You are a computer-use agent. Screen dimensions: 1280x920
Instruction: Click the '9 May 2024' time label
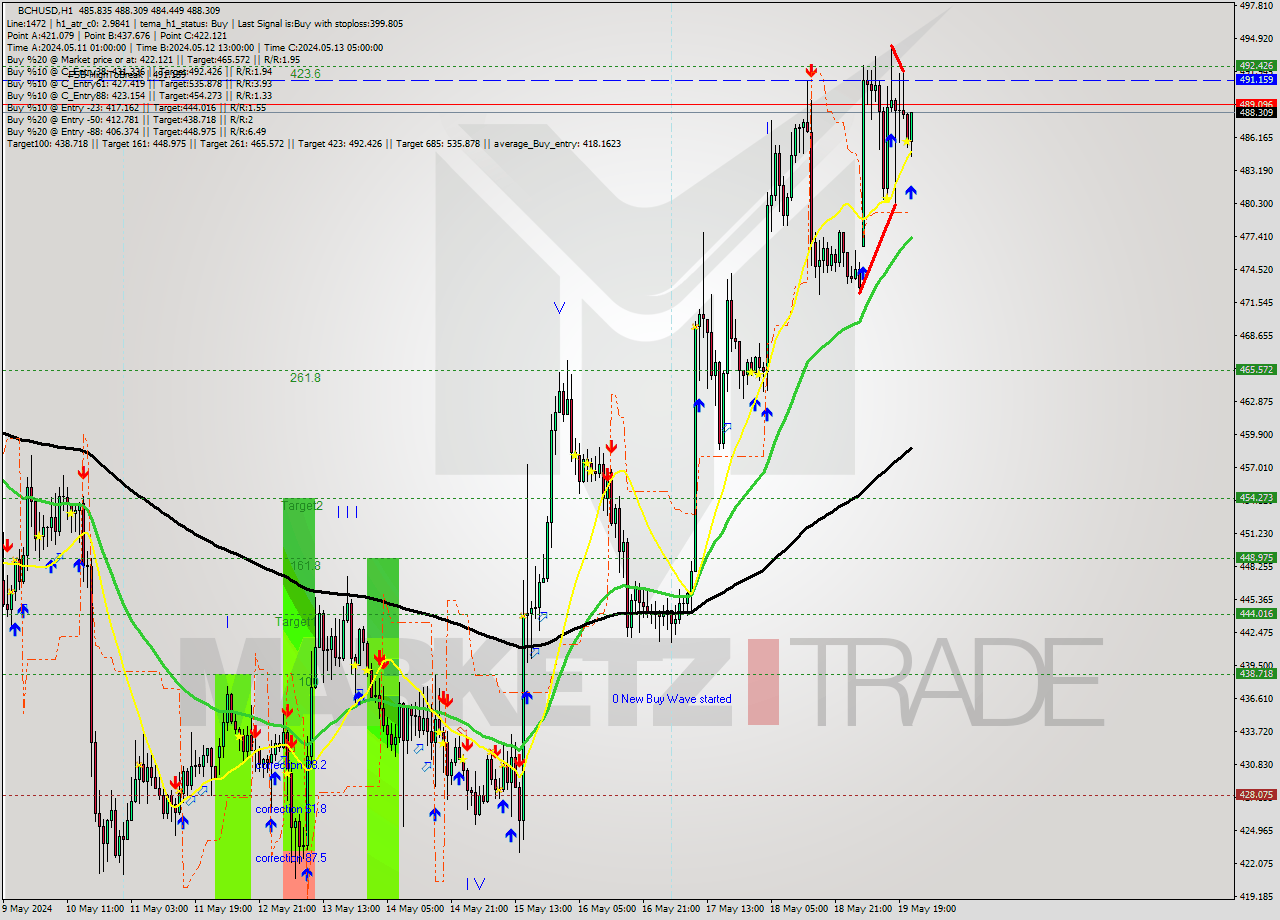click(x=28, y=909)
